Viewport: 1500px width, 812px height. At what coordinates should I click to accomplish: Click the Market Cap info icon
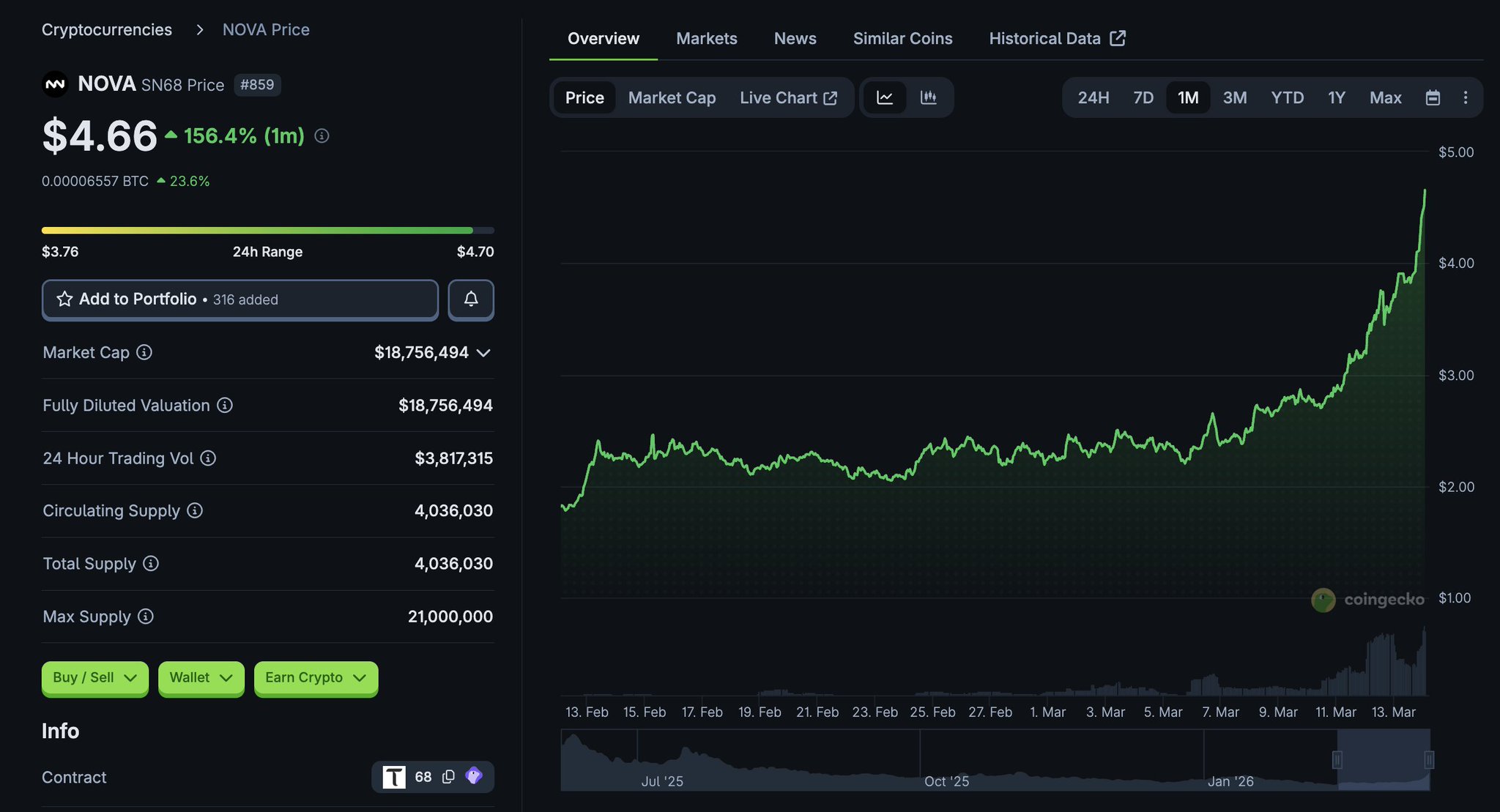pyautogui.click(x=144, y=352)
